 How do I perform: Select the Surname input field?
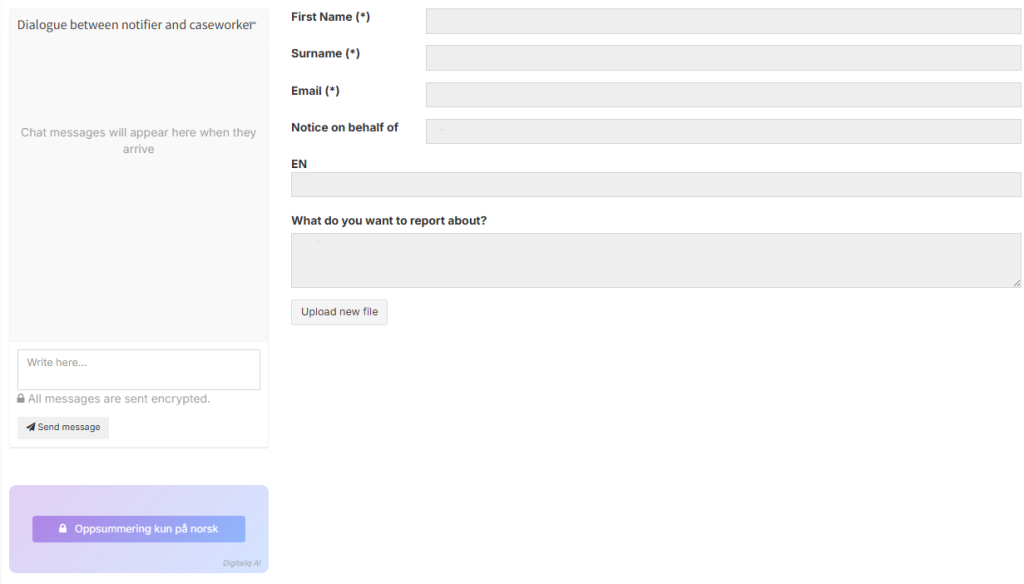click(x=722, y=58)
